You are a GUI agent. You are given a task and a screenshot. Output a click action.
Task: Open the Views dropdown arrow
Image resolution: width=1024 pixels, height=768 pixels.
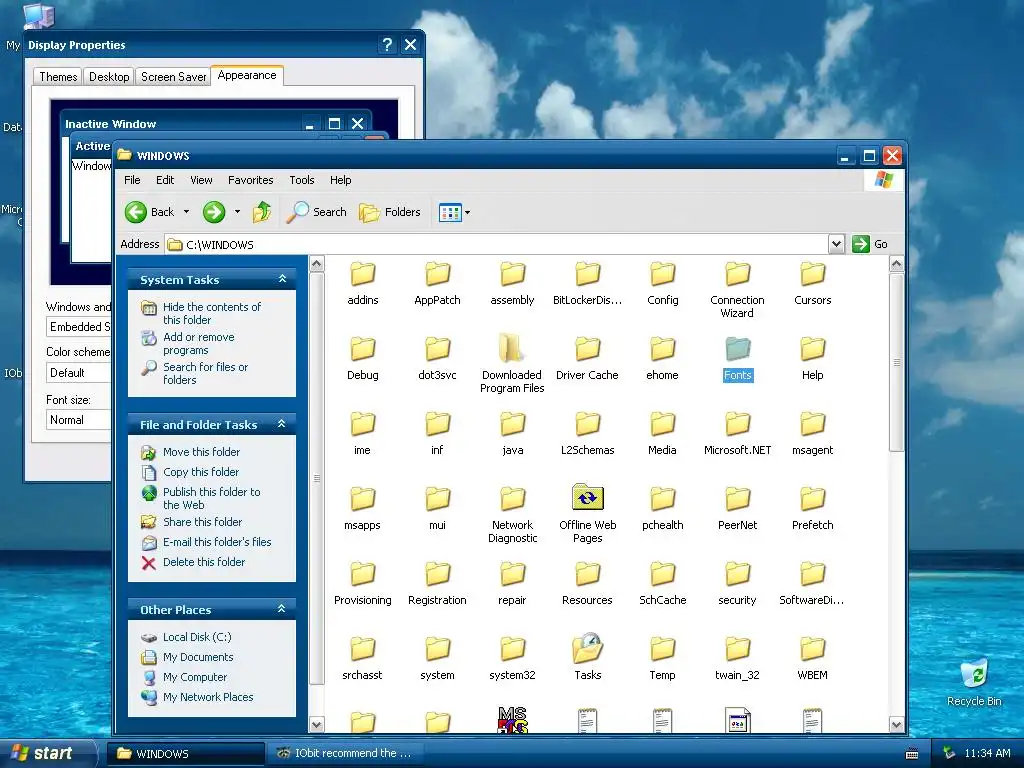click(468, 212)
